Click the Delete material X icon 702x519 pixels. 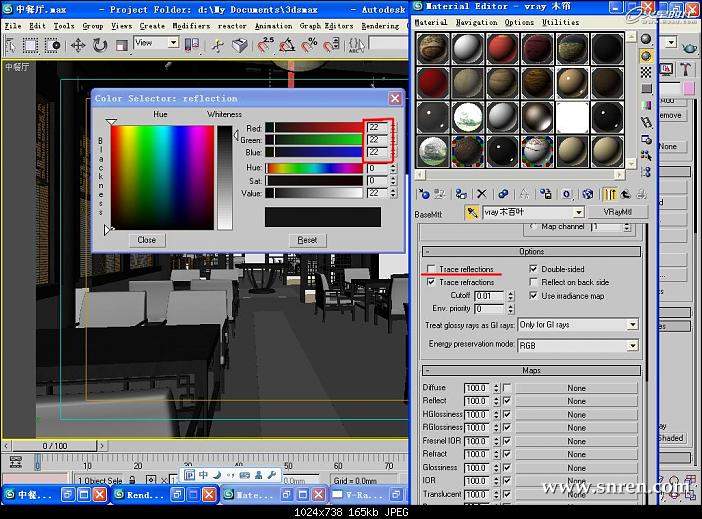[x=482, y=194]
